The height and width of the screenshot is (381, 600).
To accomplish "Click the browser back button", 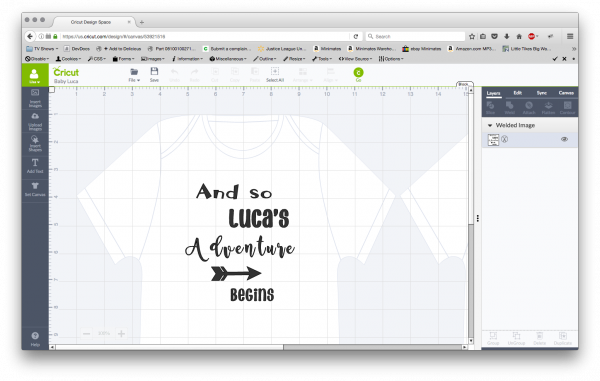I will tap(30, 36).
